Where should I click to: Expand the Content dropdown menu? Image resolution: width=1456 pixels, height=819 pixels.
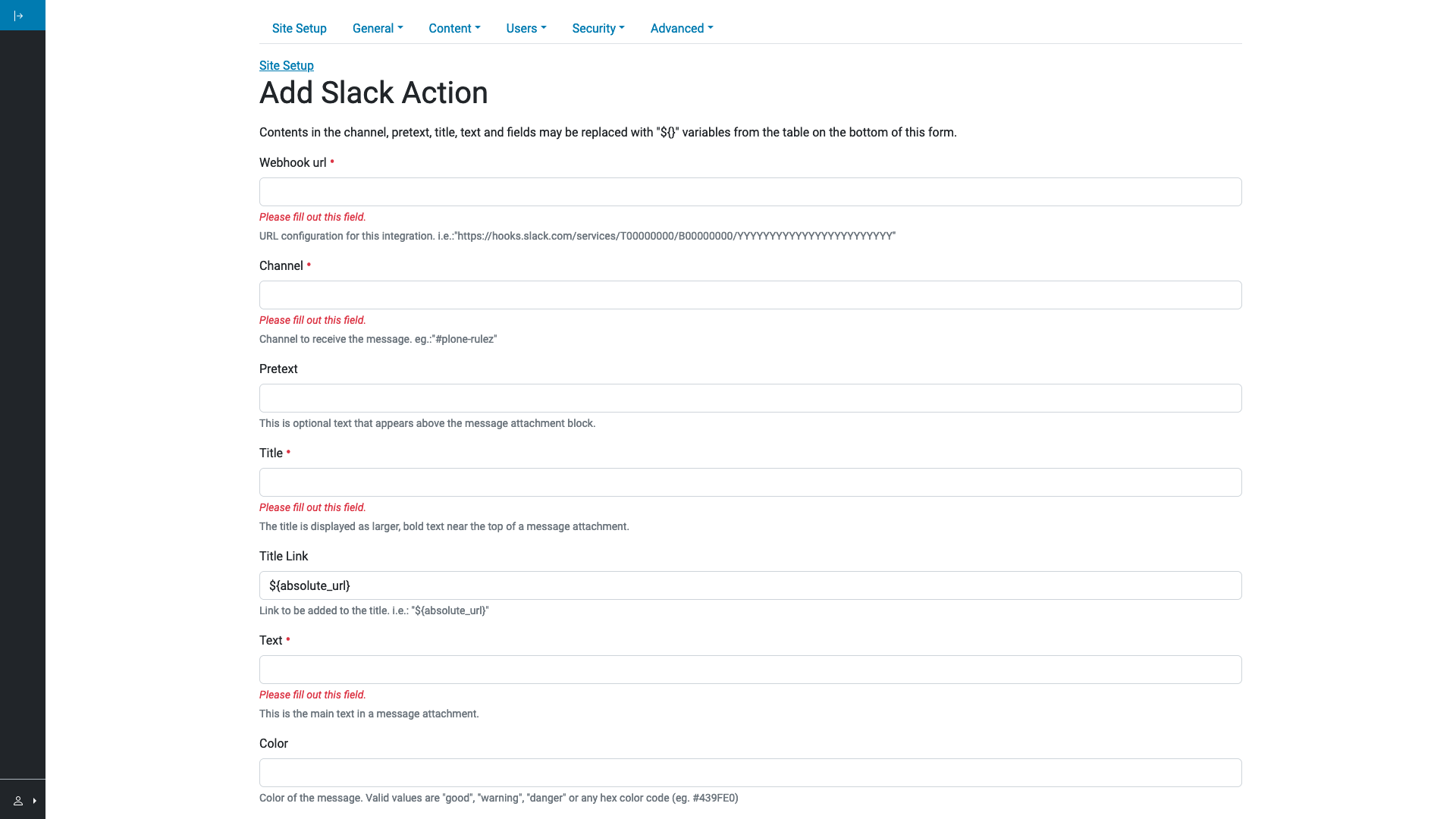[454, 28]
